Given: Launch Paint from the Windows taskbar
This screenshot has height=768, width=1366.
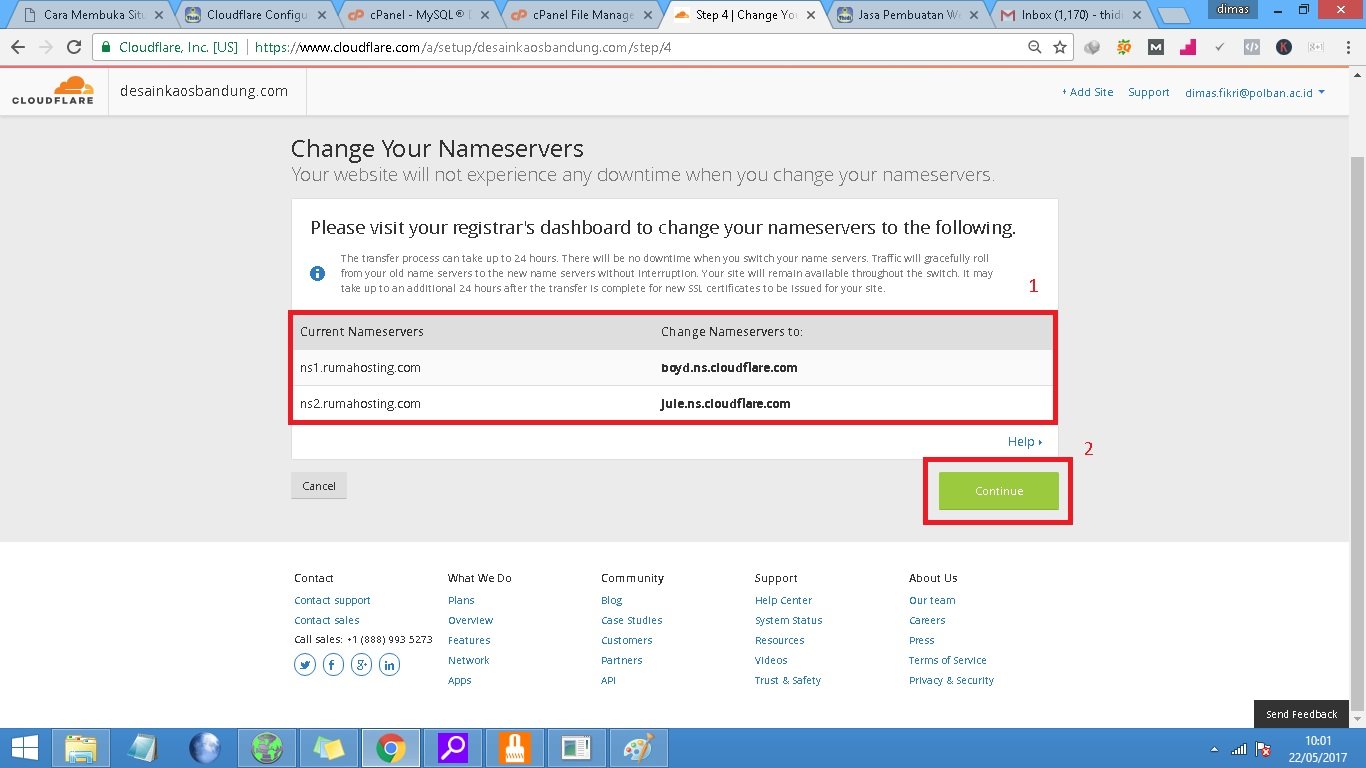Looking at the screenshot, I should pyautogui.click(x=637, y=748).
